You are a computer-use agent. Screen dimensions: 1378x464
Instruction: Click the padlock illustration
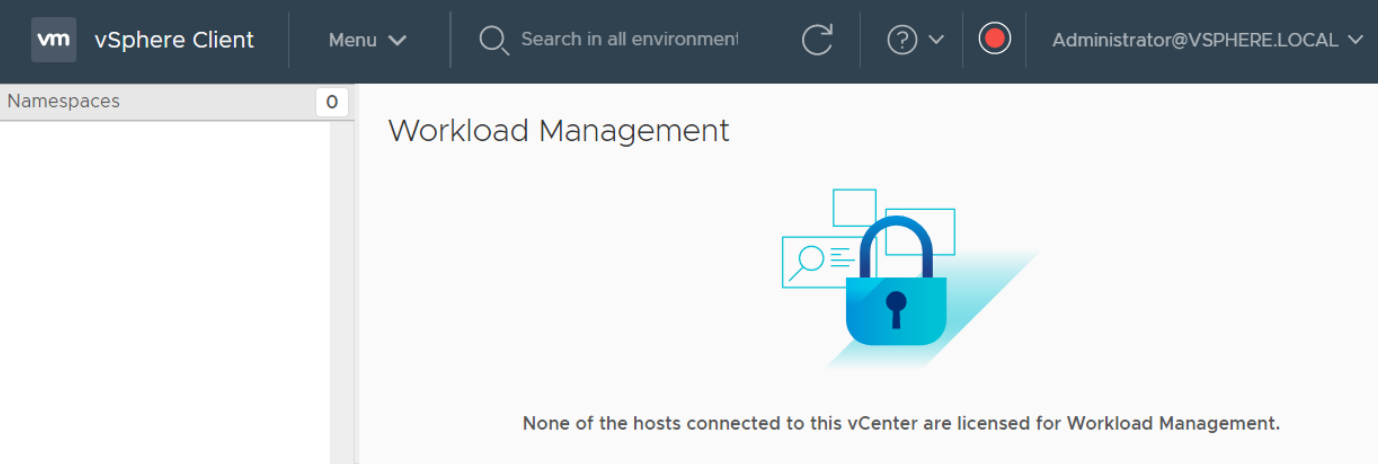[x=896, y=282]
